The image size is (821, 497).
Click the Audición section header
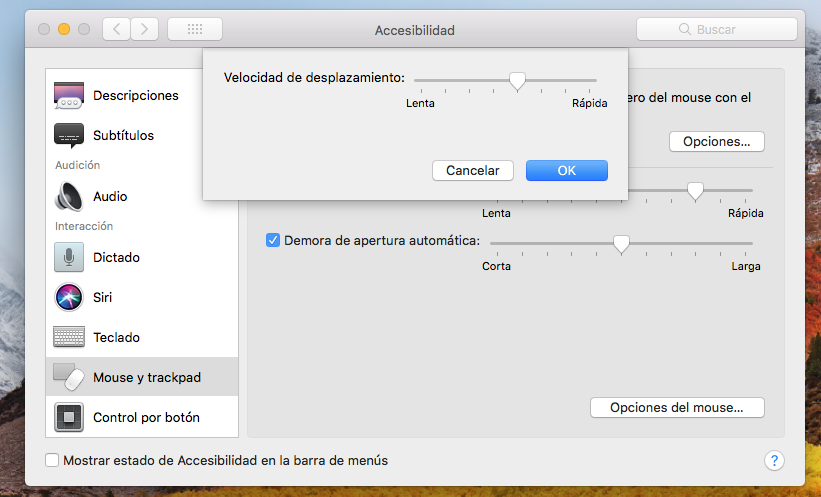coord(77,165)
